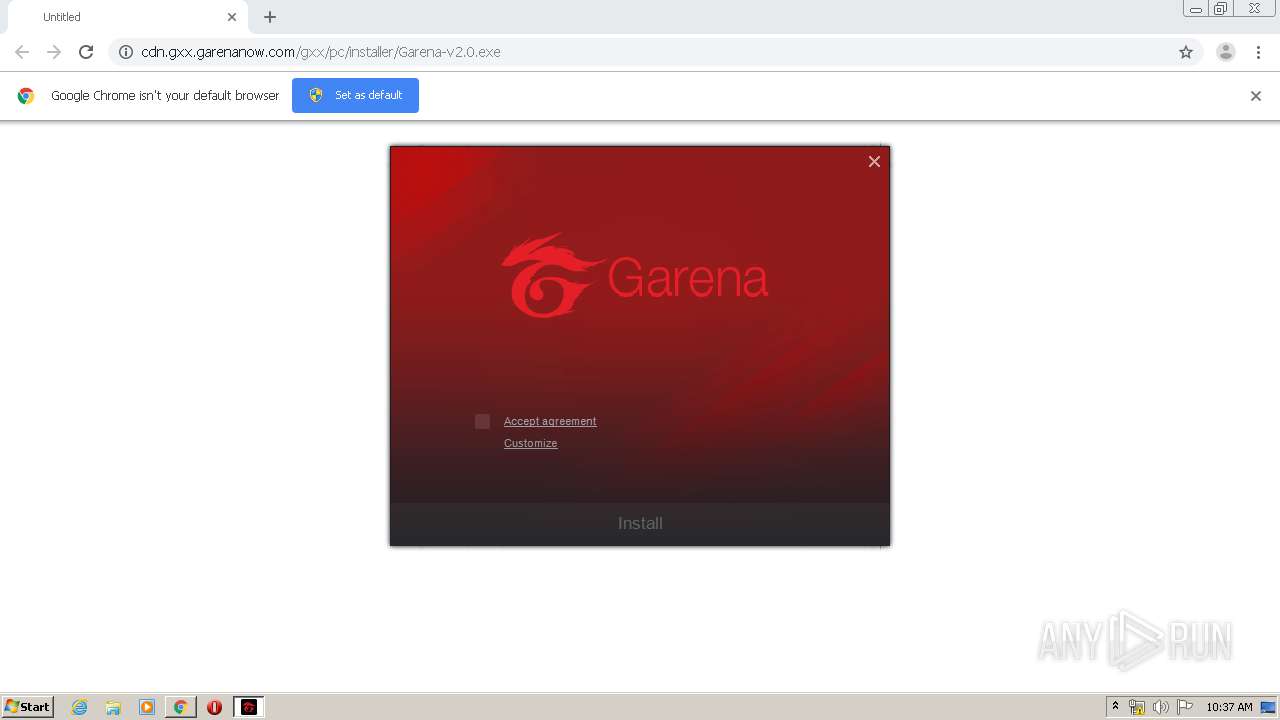This screenshot has width=1280, height=720.
Task: Open the Accept agreement link
Action: (x=550, y=421)
